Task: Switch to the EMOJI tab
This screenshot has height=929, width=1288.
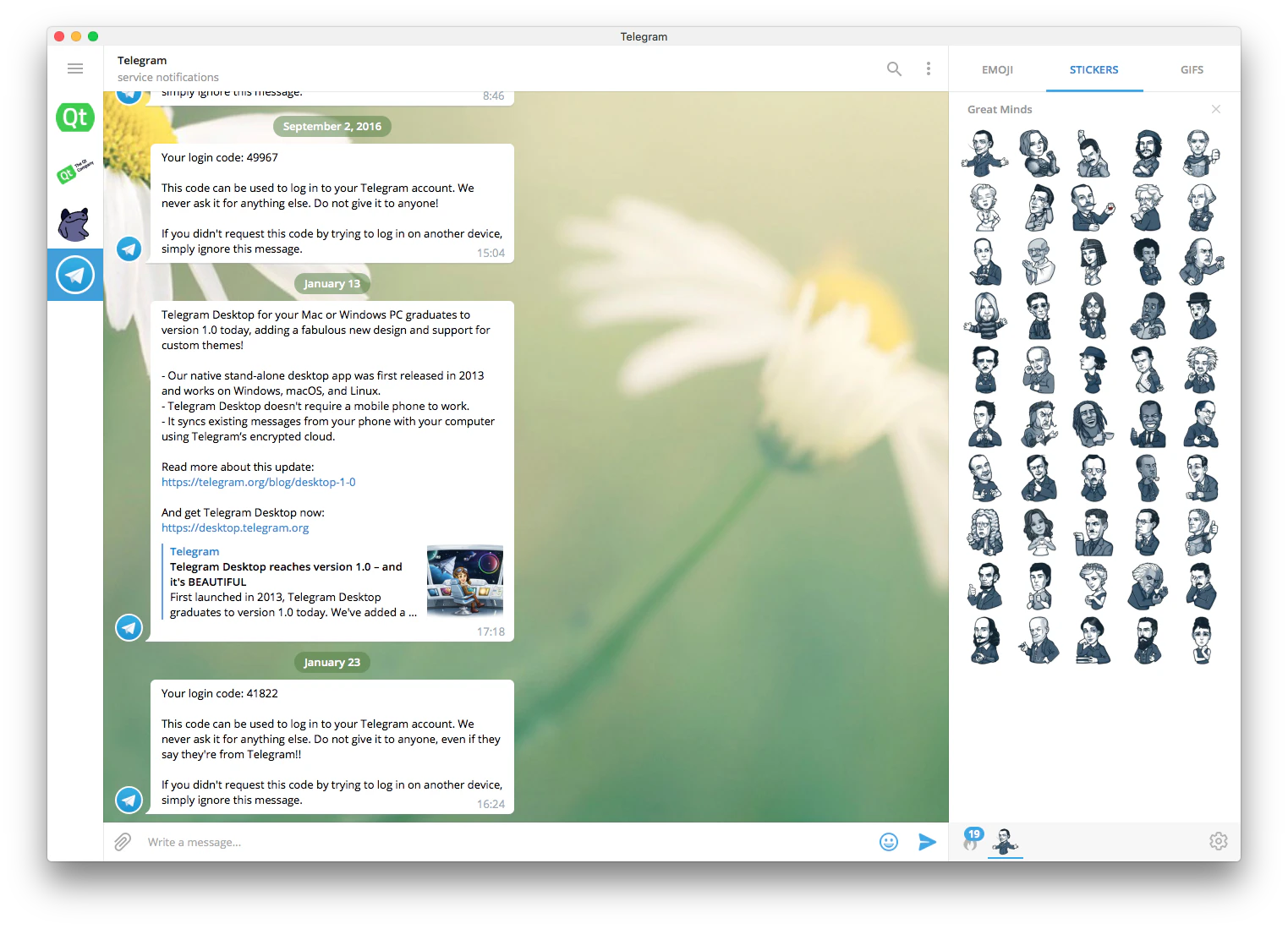Action: [x=997, y=70]
